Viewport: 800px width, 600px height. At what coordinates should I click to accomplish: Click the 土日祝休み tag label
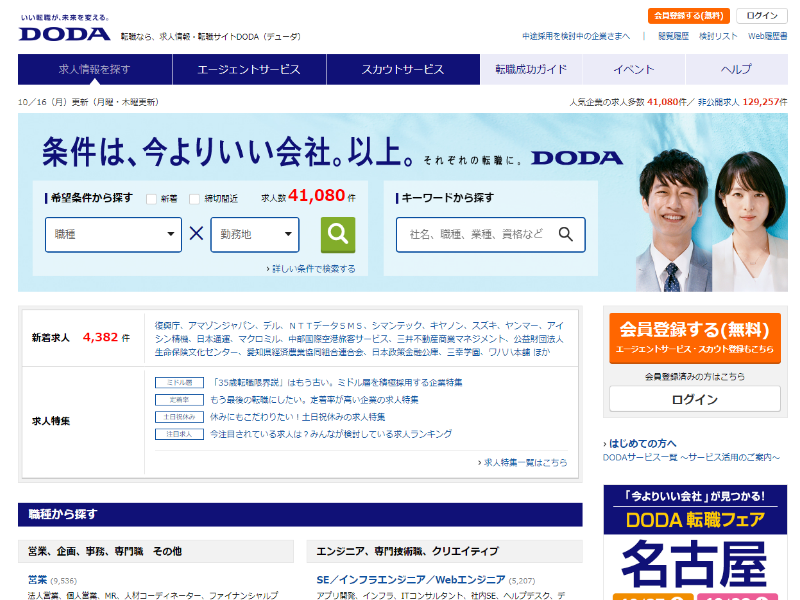coord(179,417)
